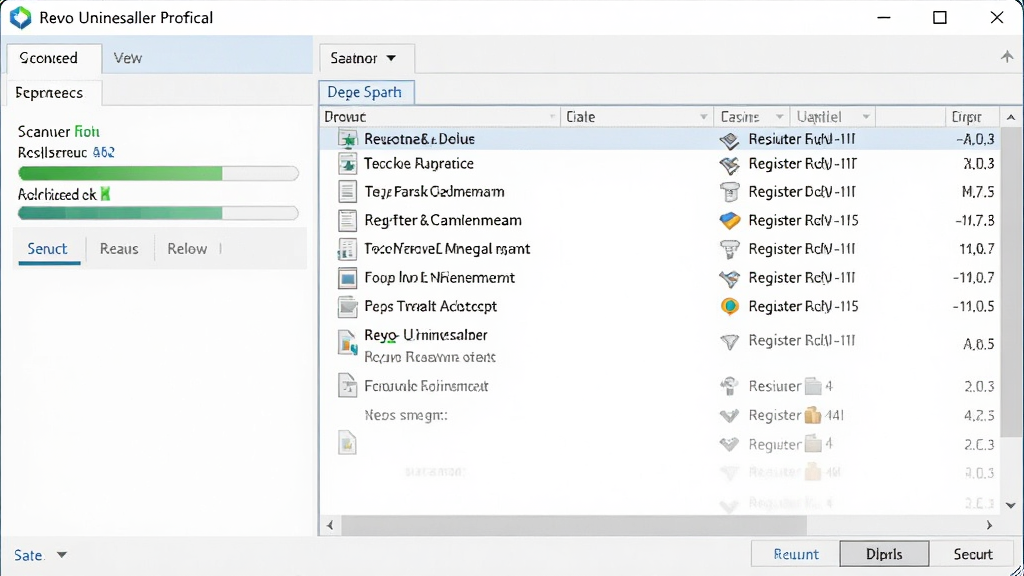Click the blue-yellow icon in the -11.7.8 row
The width and height of the screenshot is (1024, 576).
tap(729, 221)
